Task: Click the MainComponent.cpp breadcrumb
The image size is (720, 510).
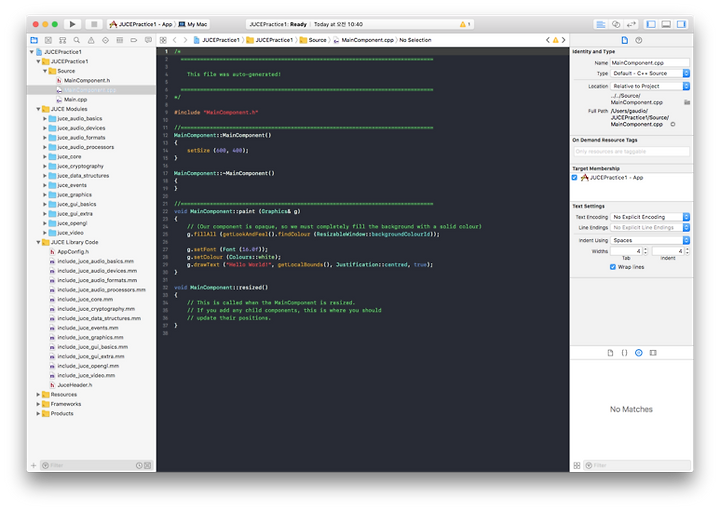Action: [x=363, y=40]
